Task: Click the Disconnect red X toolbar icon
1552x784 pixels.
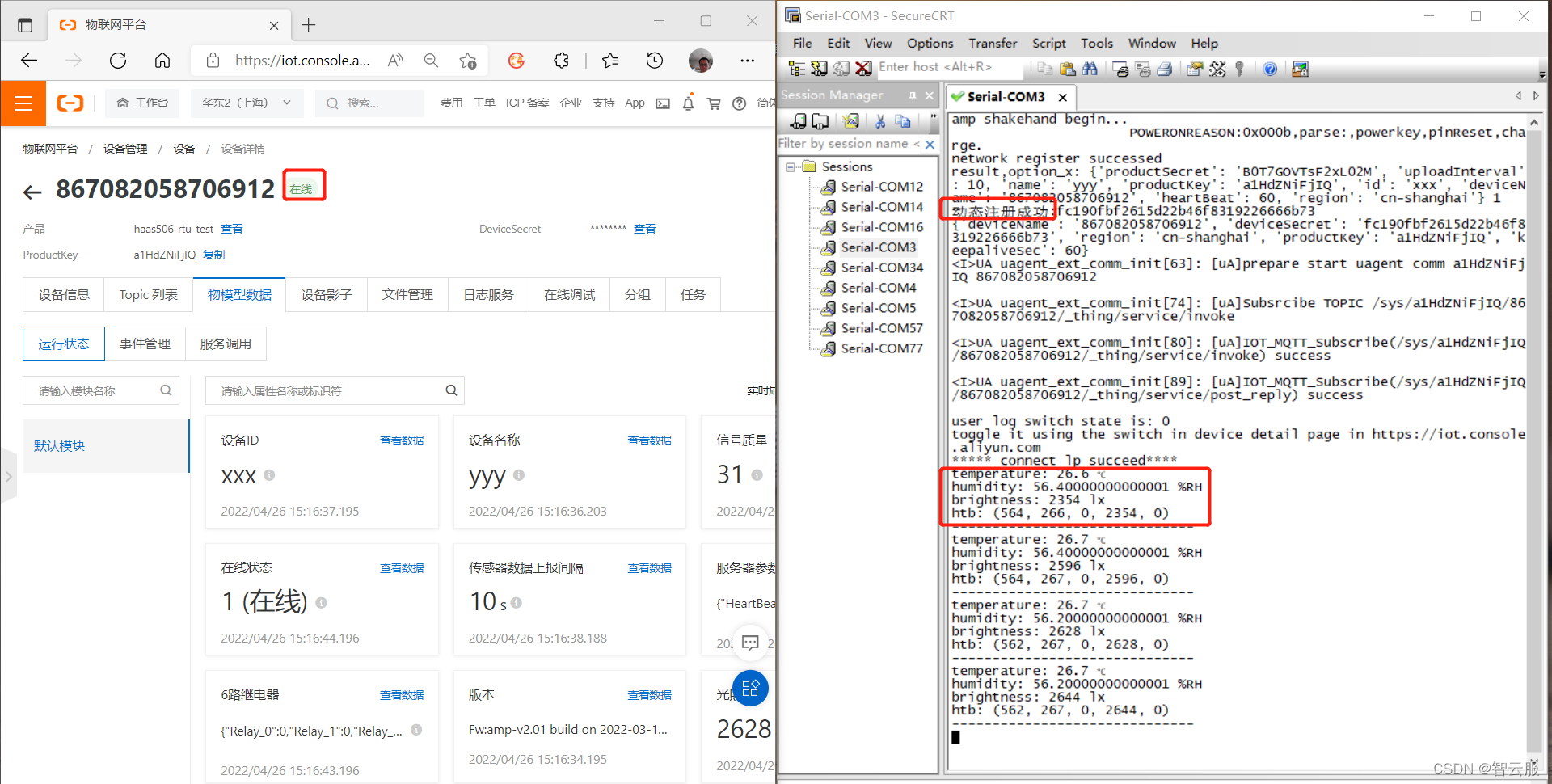Action: point(864,69)
